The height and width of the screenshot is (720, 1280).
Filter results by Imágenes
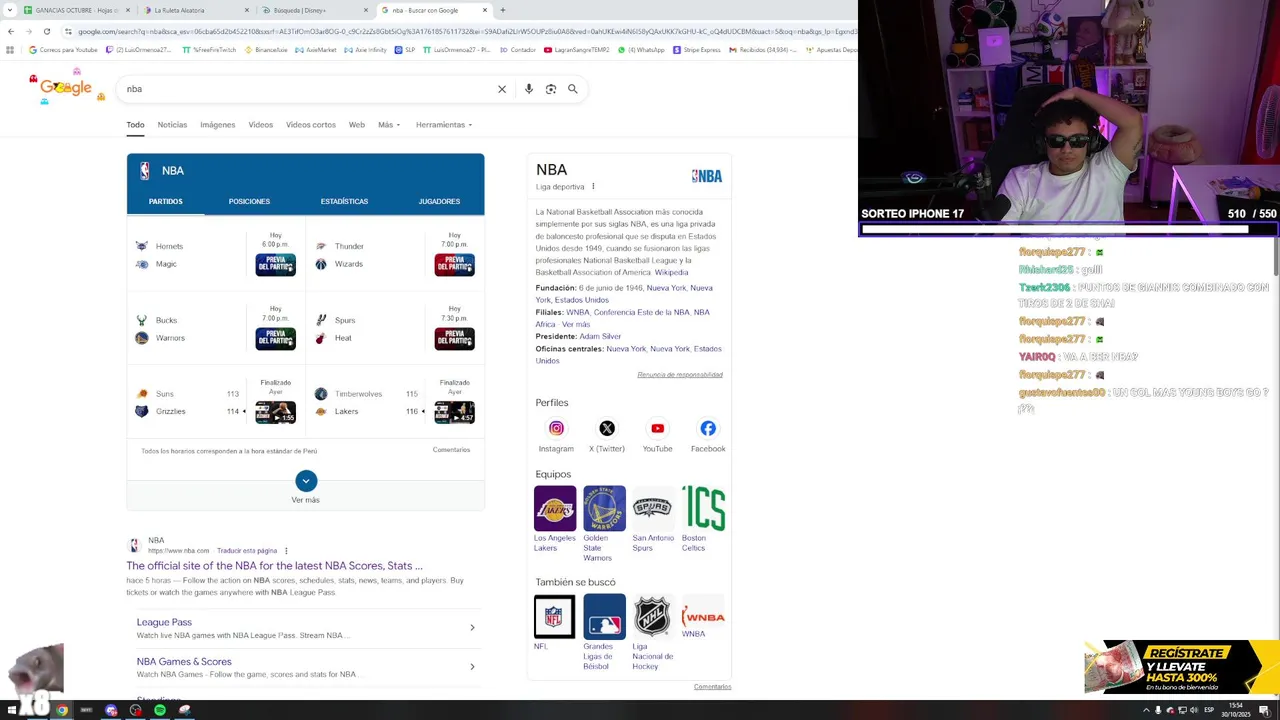point(217,125)
